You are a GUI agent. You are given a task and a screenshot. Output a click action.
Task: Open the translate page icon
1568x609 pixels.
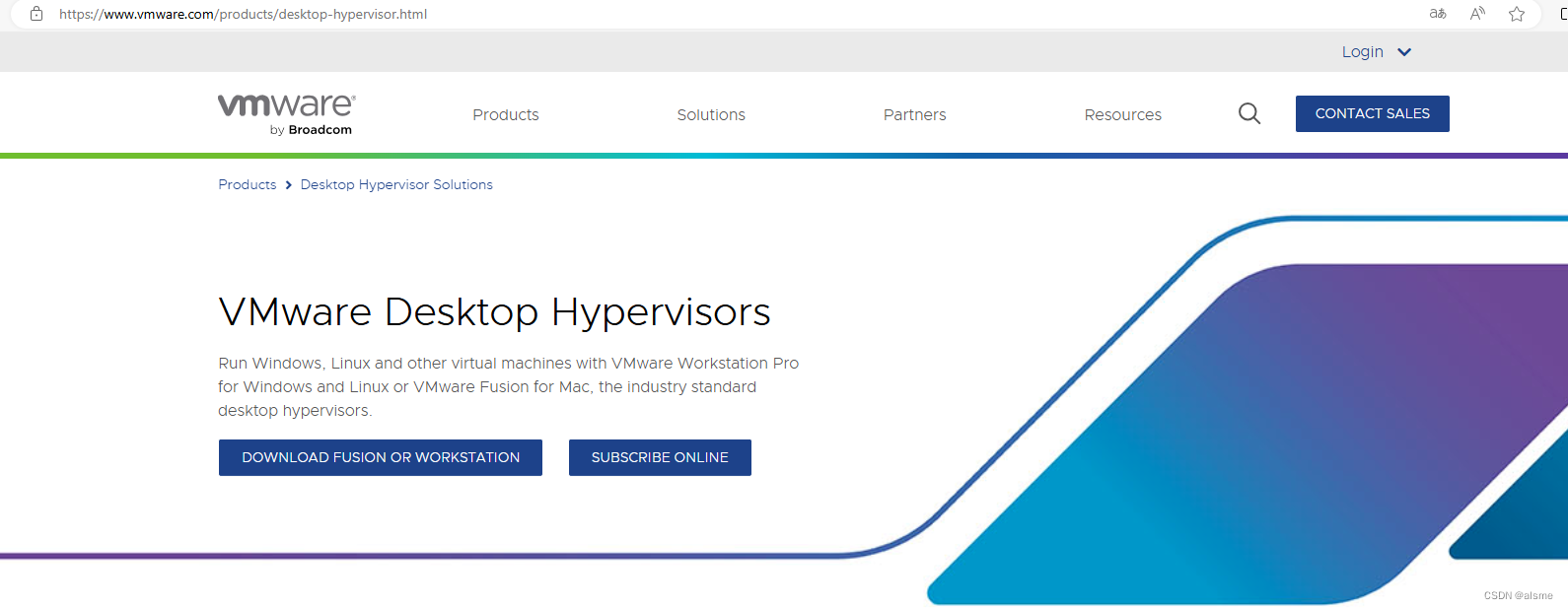1438,14
